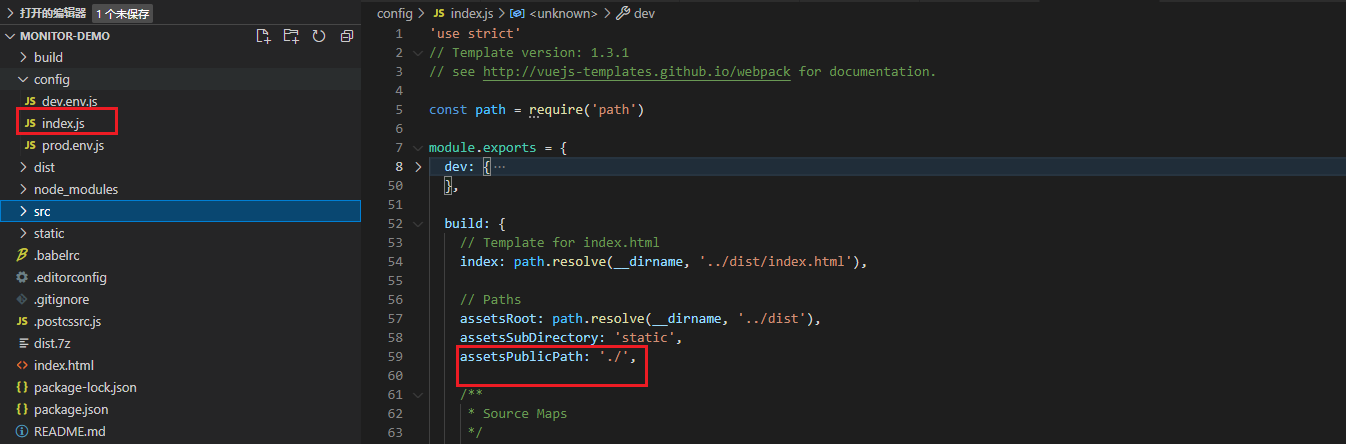Click the HTML icon beside index.html

[x=22, y=366]
